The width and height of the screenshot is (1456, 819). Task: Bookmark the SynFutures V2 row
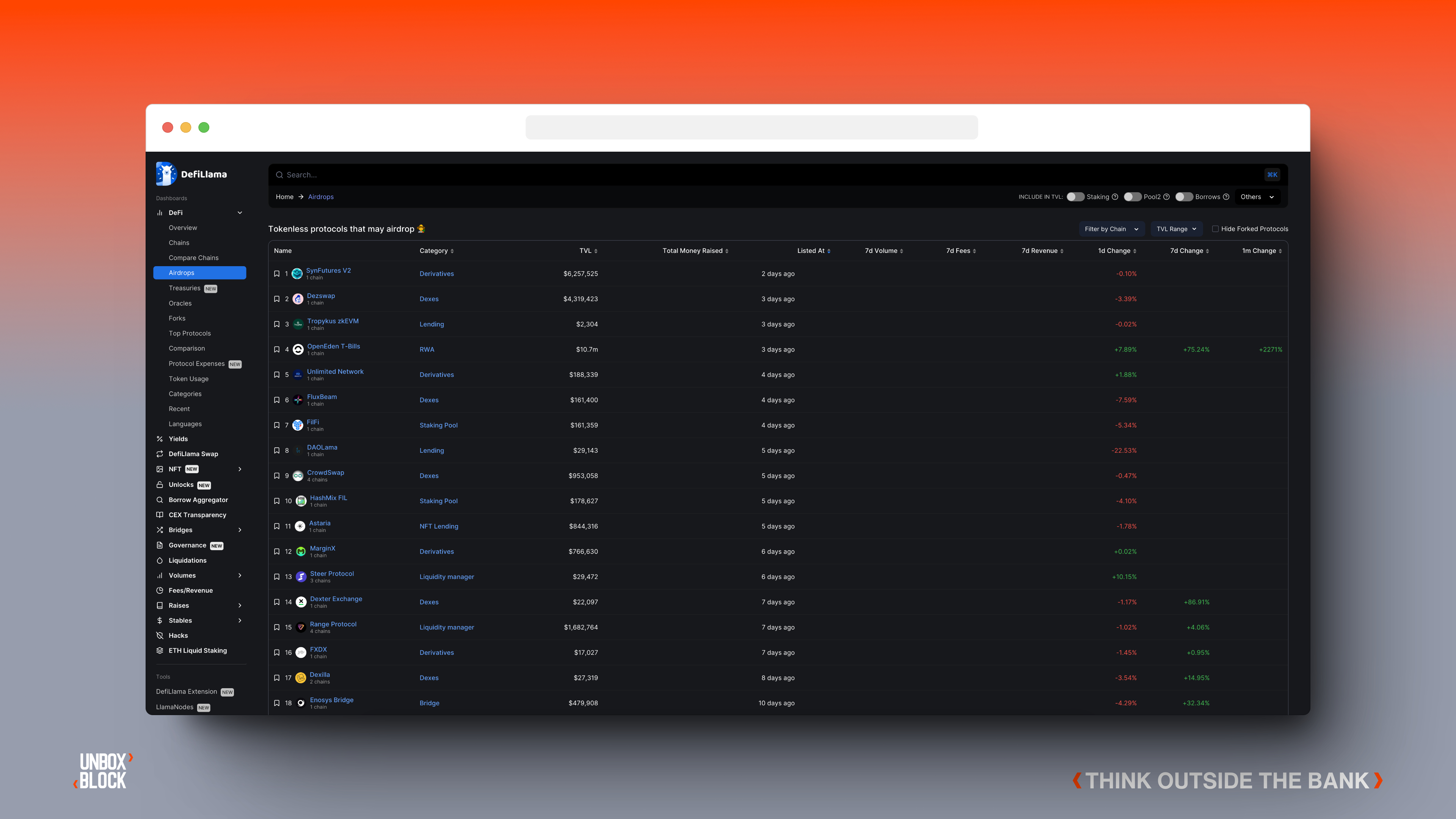coord(277,273)
